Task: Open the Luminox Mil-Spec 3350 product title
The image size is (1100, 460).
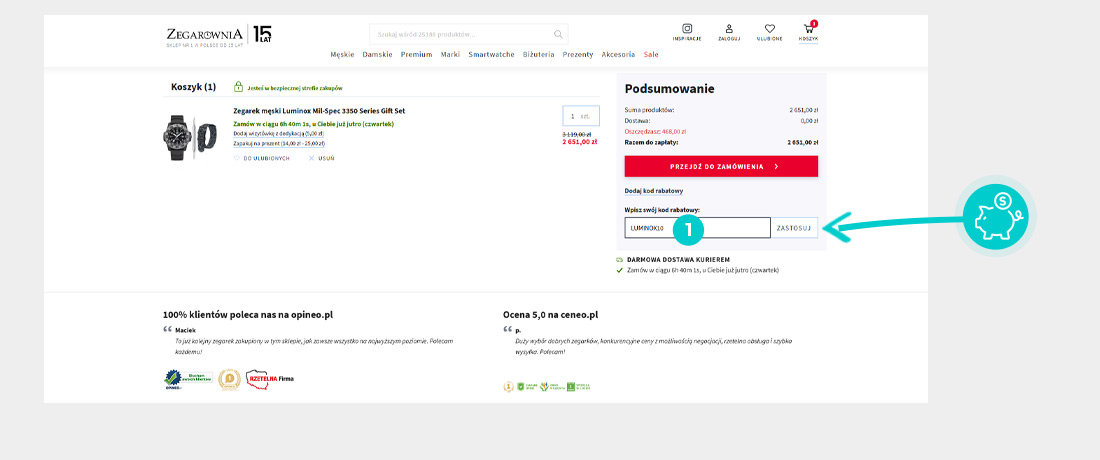Action: [x=319, y=111]
